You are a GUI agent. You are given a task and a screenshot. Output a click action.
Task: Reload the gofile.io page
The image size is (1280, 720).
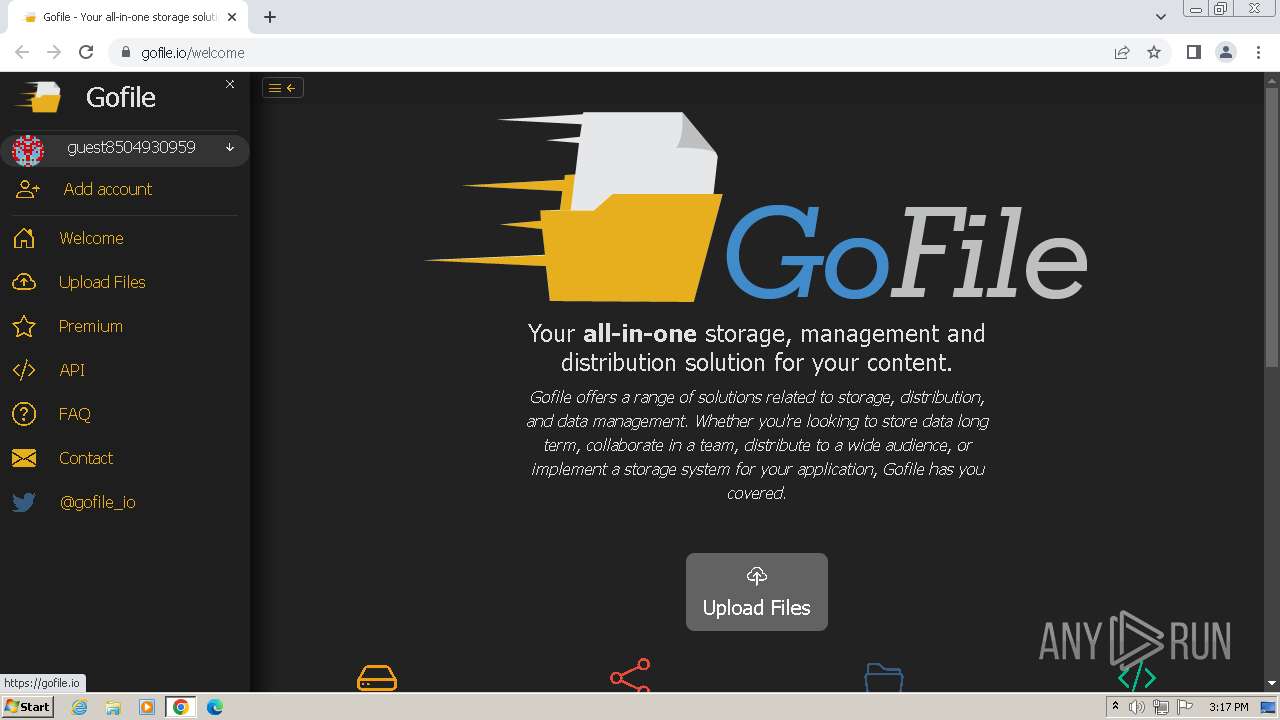point(86,52)
